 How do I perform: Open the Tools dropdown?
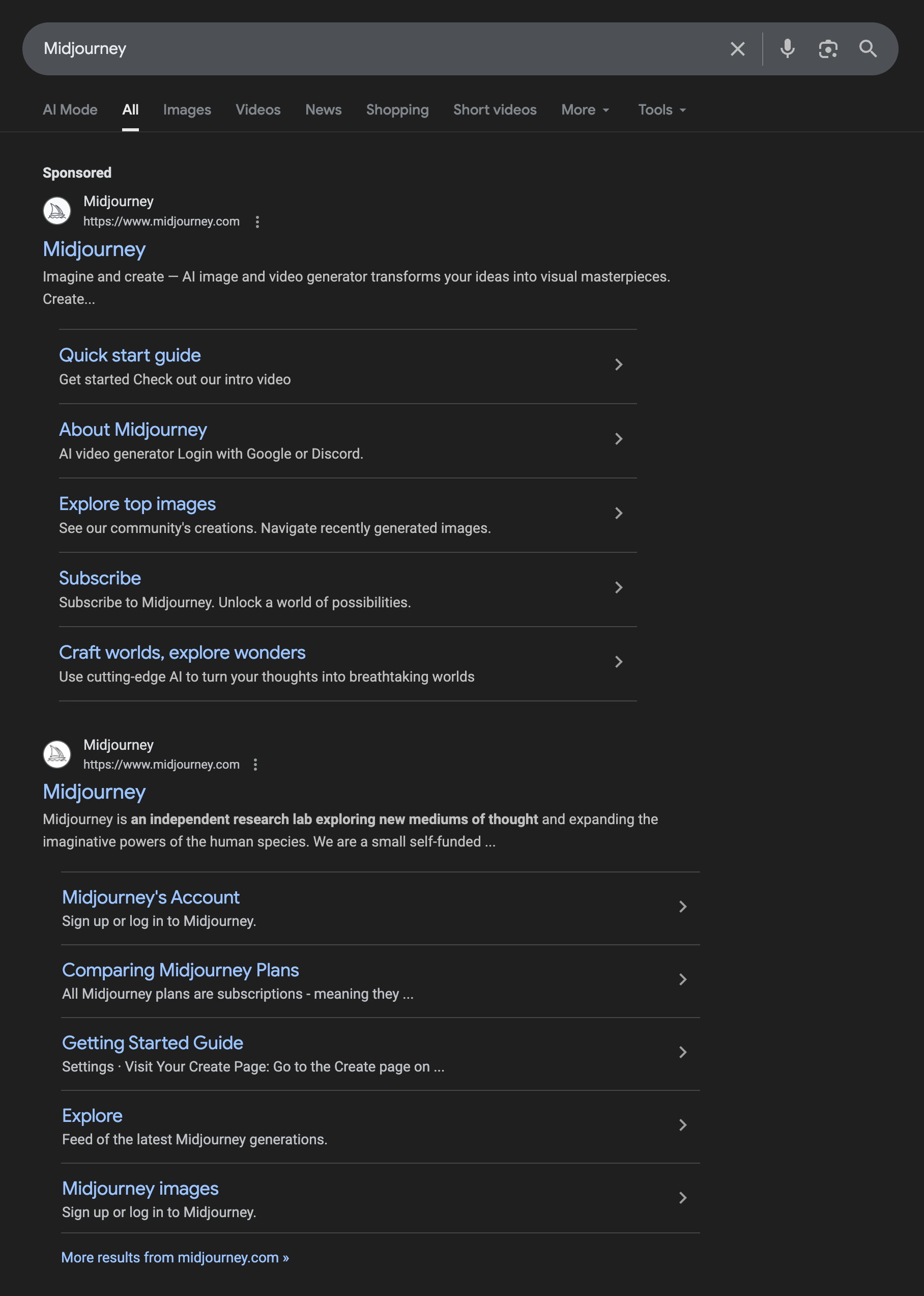(x=661, y=110)
